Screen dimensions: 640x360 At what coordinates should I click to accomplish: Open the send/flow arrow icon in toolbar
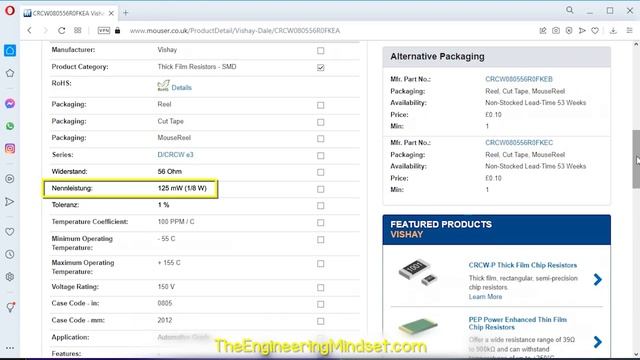(x=582, y=31)
